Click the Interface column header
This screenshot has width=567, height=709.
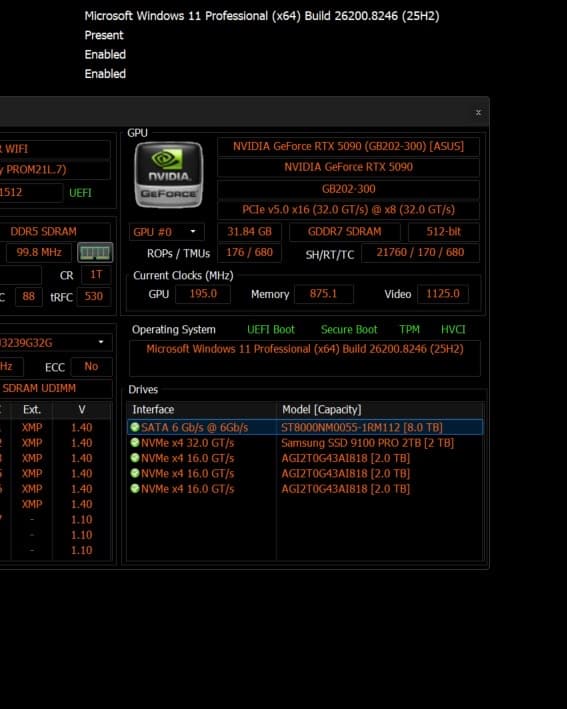tap(202, 410)
